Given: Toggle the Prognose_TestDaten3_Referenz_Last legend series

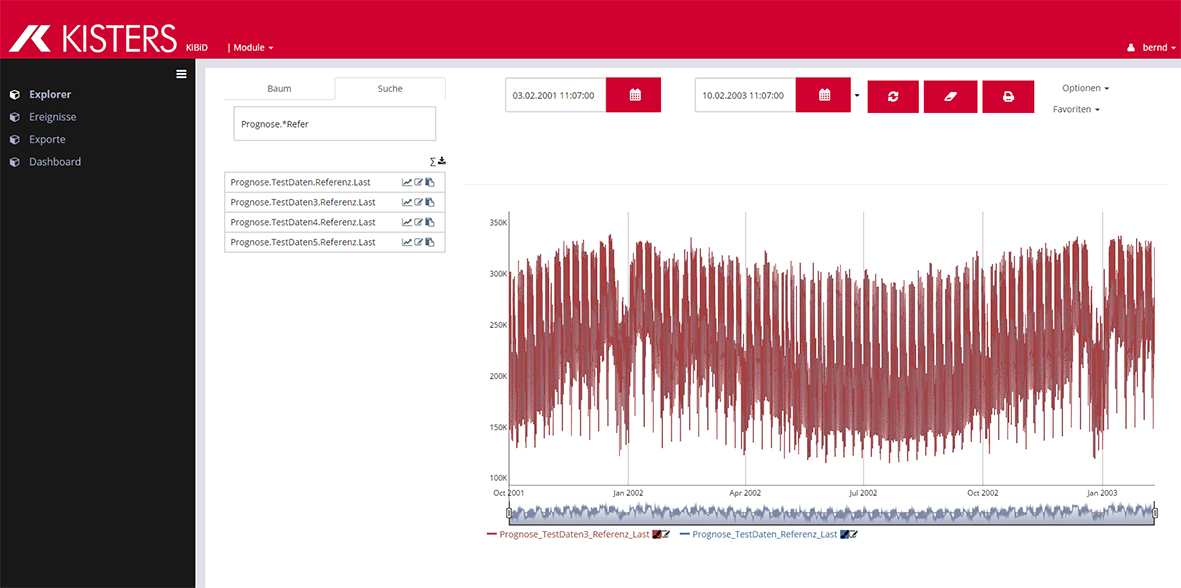Looking at the screenshot, I should 573,534.
